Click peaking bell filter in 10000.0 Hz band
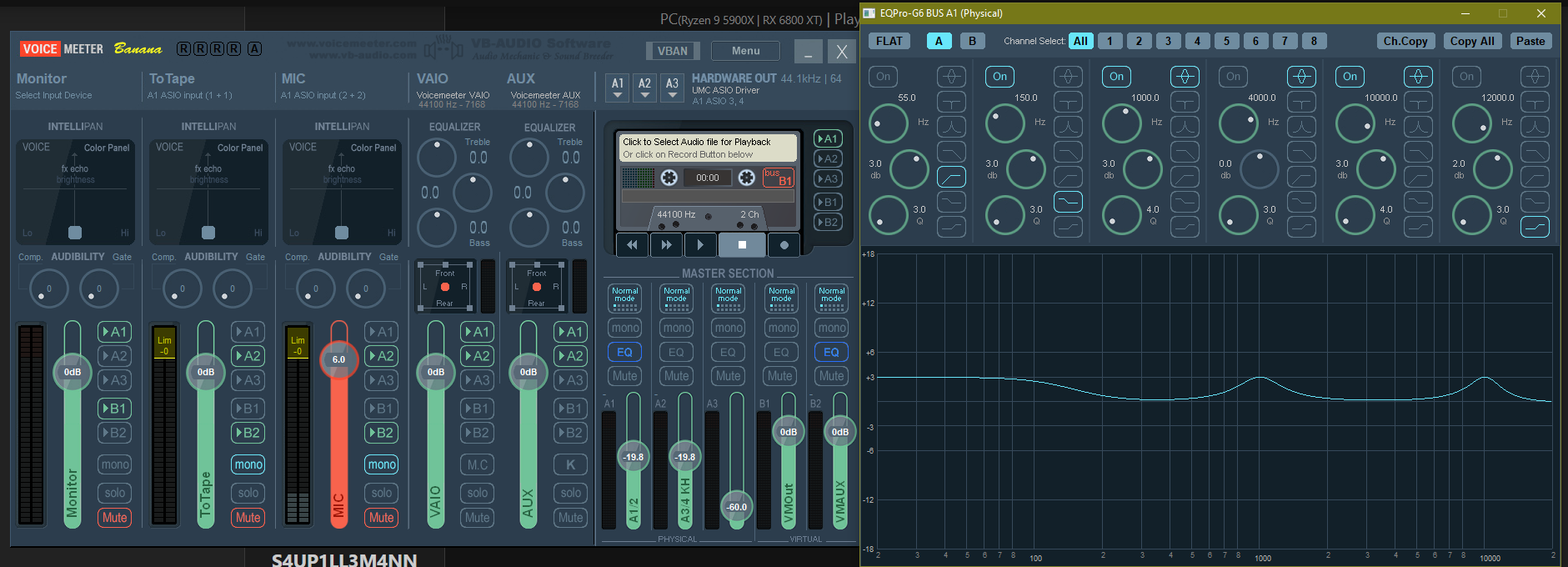 click(x=1418, y=77)
